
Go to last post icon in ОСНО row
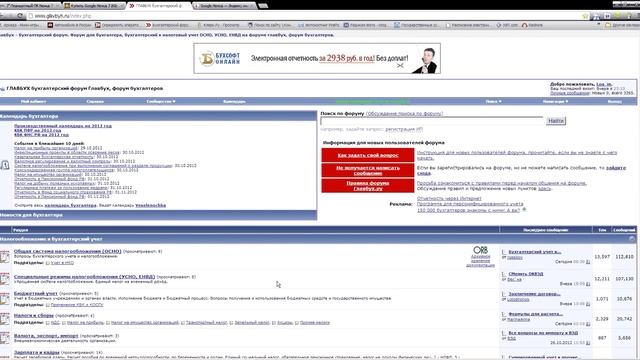point(588,262)
